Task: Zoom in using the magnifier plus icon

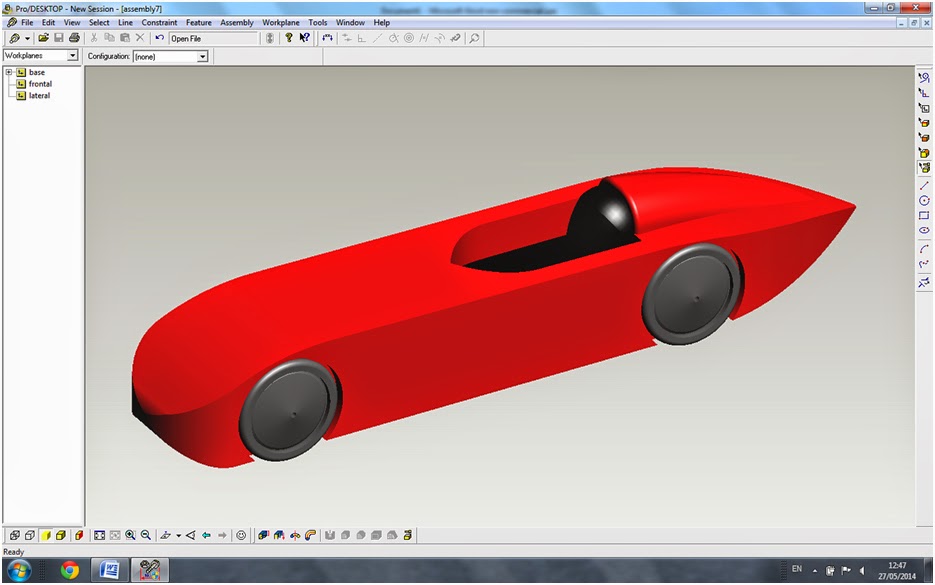Action: pos(130,534)
